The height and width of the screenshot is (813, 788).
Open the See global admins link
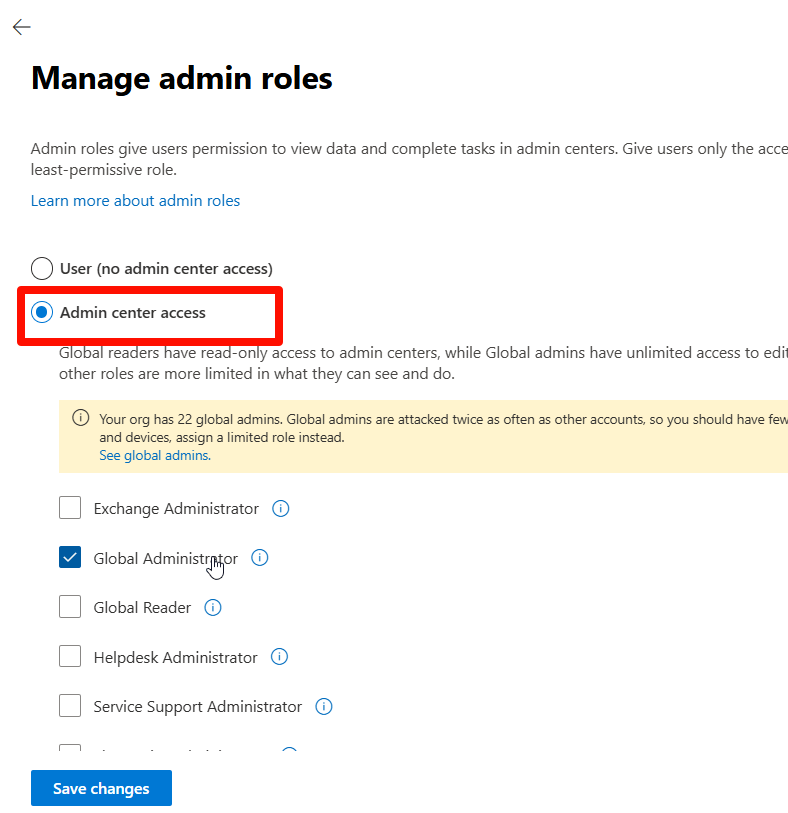click(x=155, y=455)
